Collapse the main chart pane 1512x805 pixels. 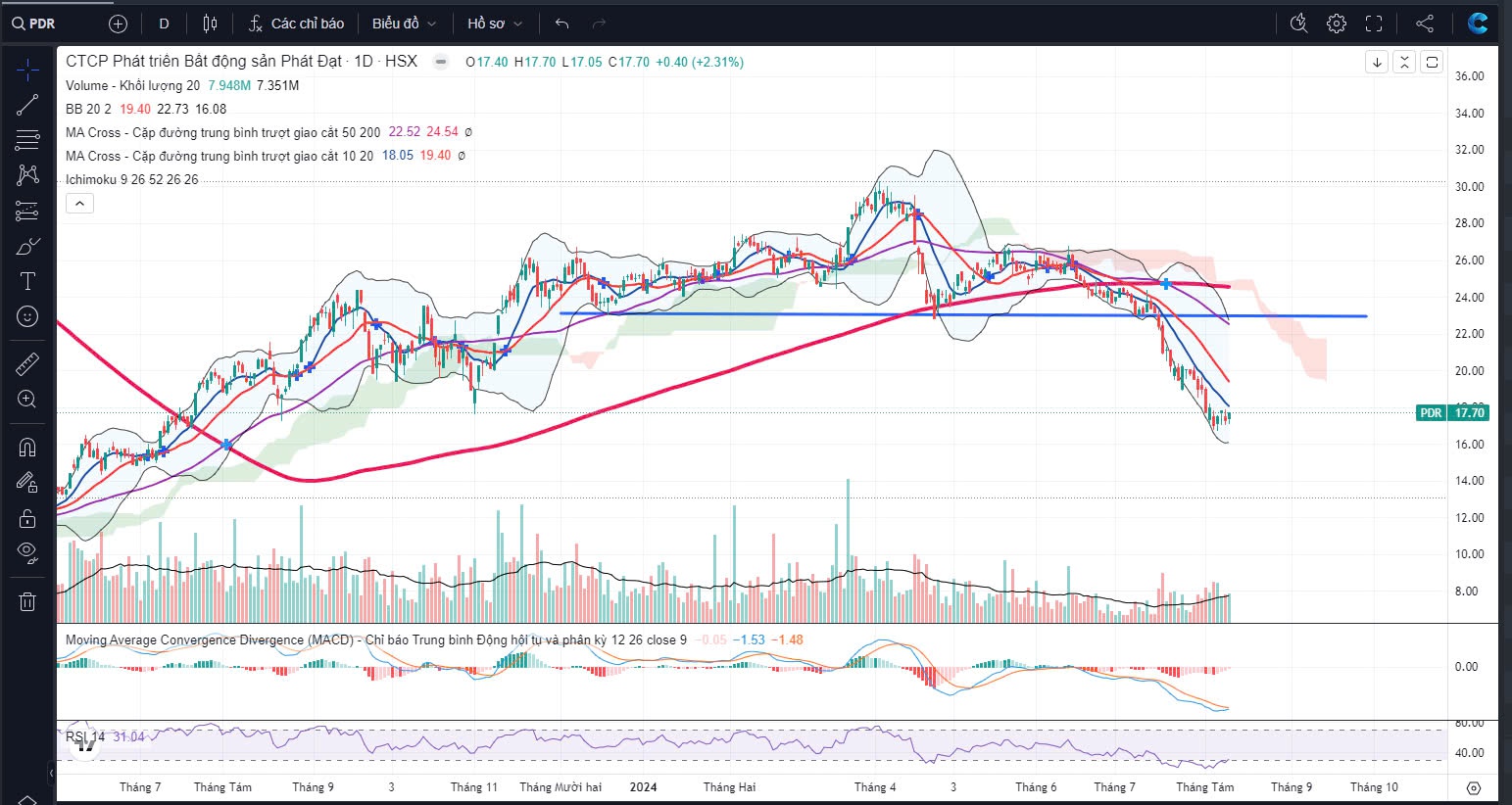[1404, 62]
